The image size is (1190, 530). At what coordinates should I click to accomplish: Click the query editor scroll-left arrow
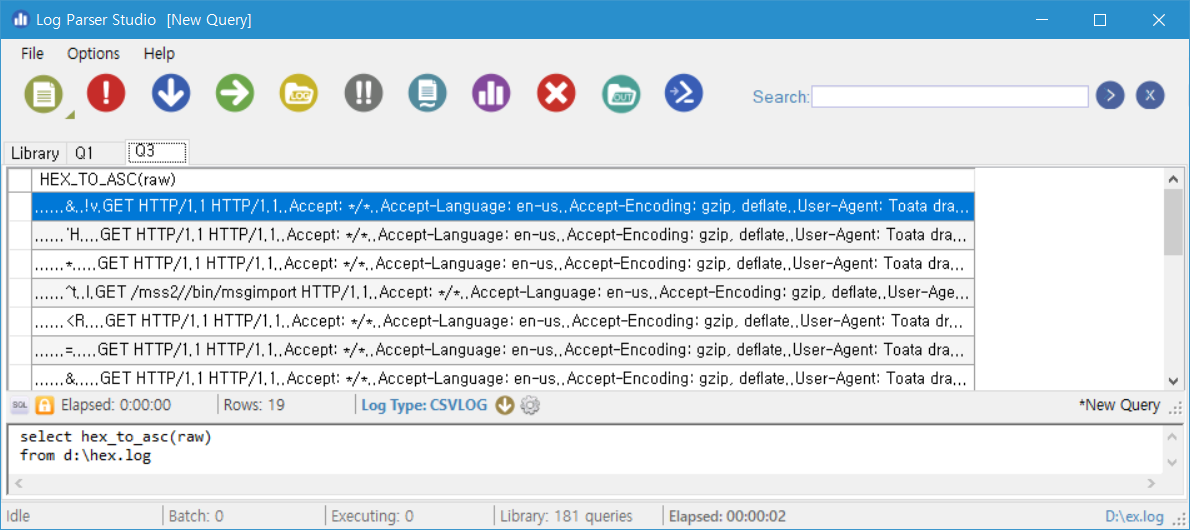pyautogui.click(x=18, y=483)
